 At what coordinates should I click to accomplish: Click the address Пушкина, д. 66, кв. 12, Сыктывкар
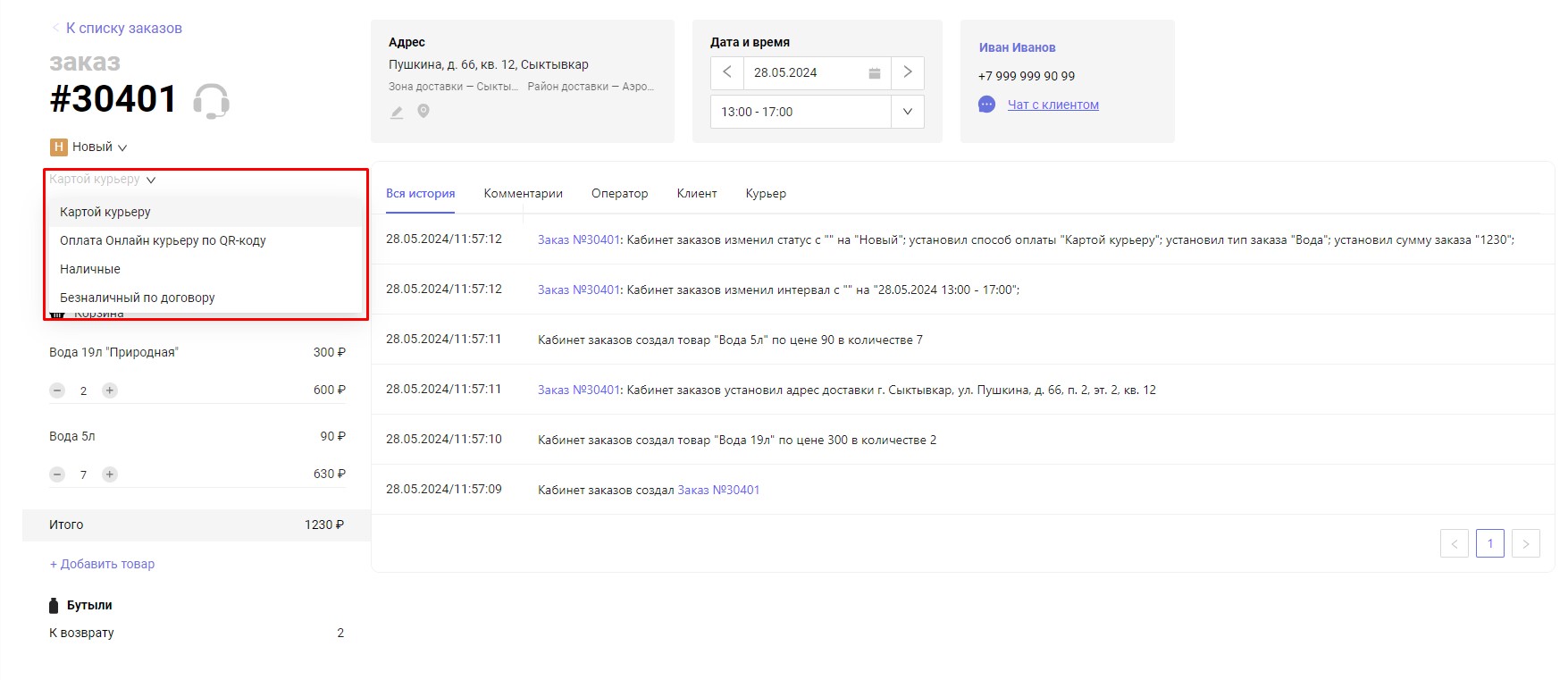(489, 64)
